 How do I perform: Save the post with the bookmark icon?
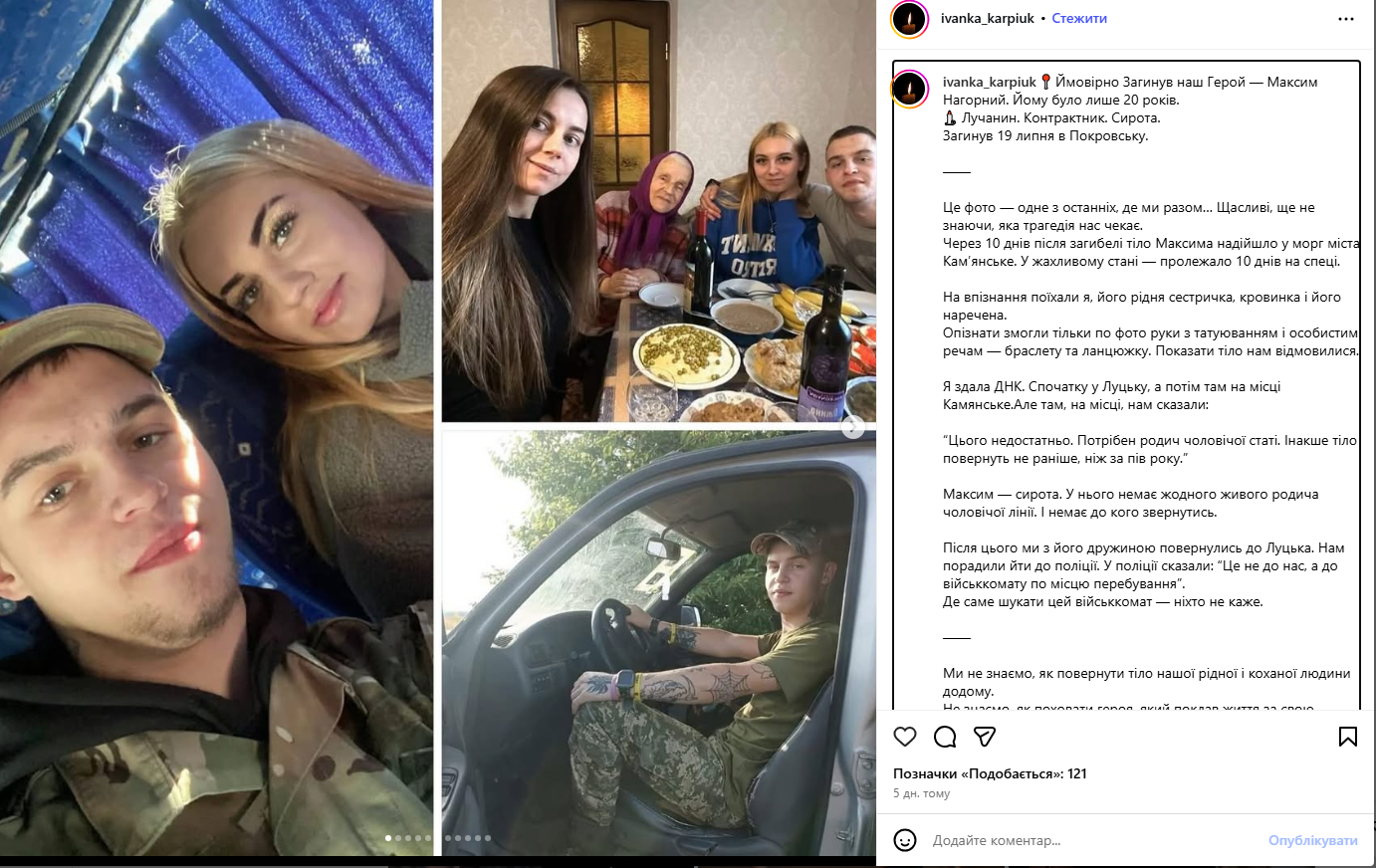(1348, 737)
